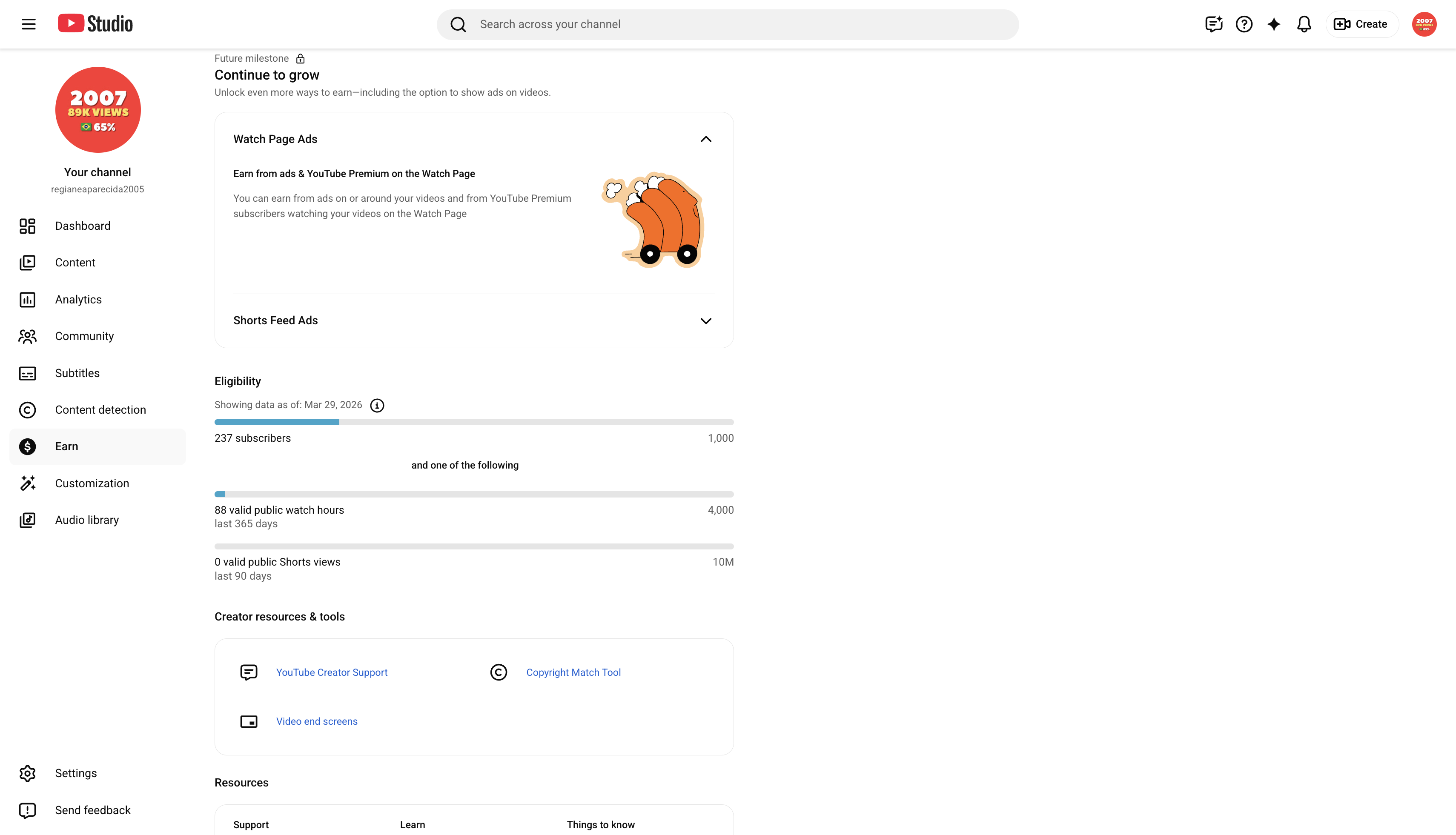
Task: Click the search magnifier icon
Action: (x=458, y=24)
